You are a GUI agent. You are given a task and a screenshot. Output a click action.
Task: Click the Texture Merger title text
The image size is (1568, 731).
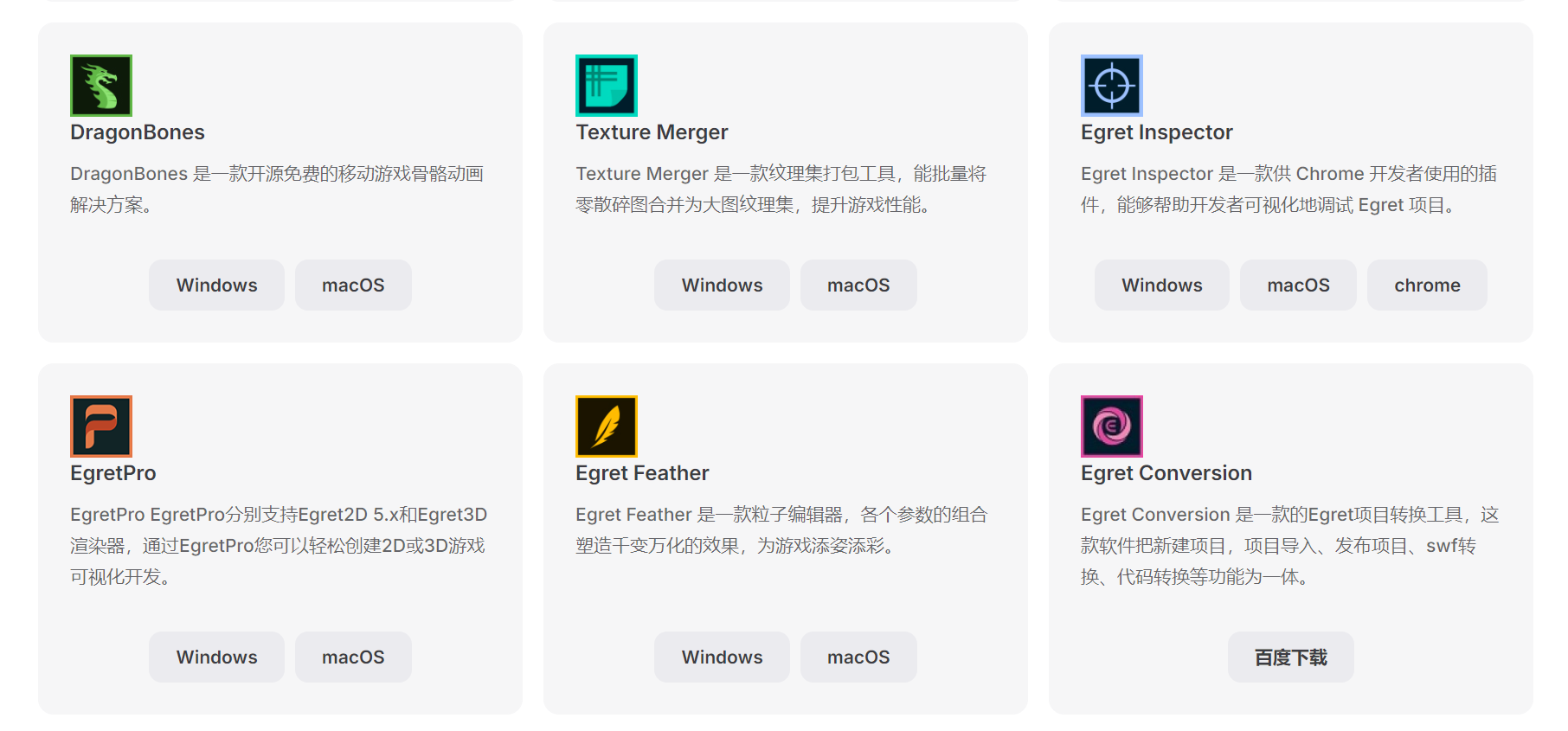click(652, 132)
